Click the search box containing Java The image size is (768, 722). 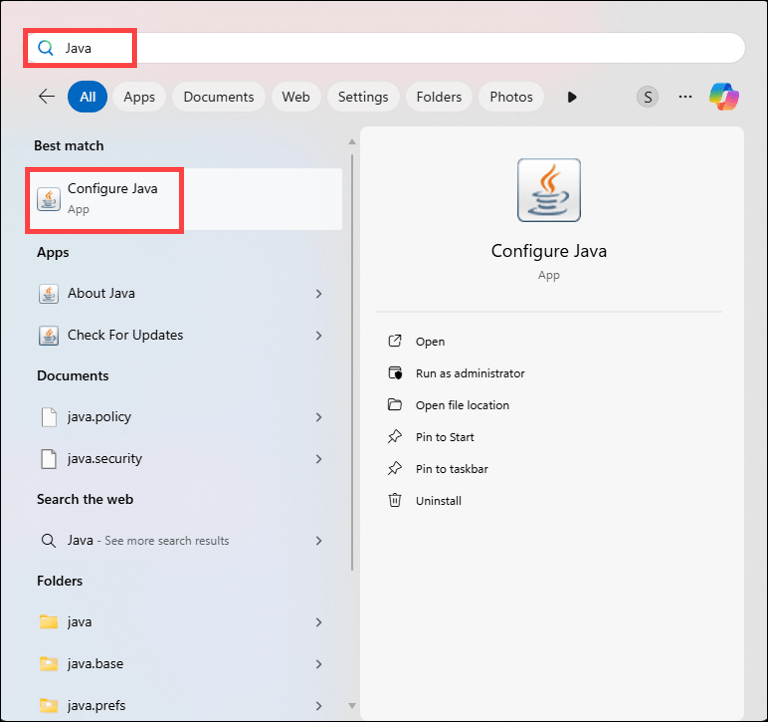[386, 48]
